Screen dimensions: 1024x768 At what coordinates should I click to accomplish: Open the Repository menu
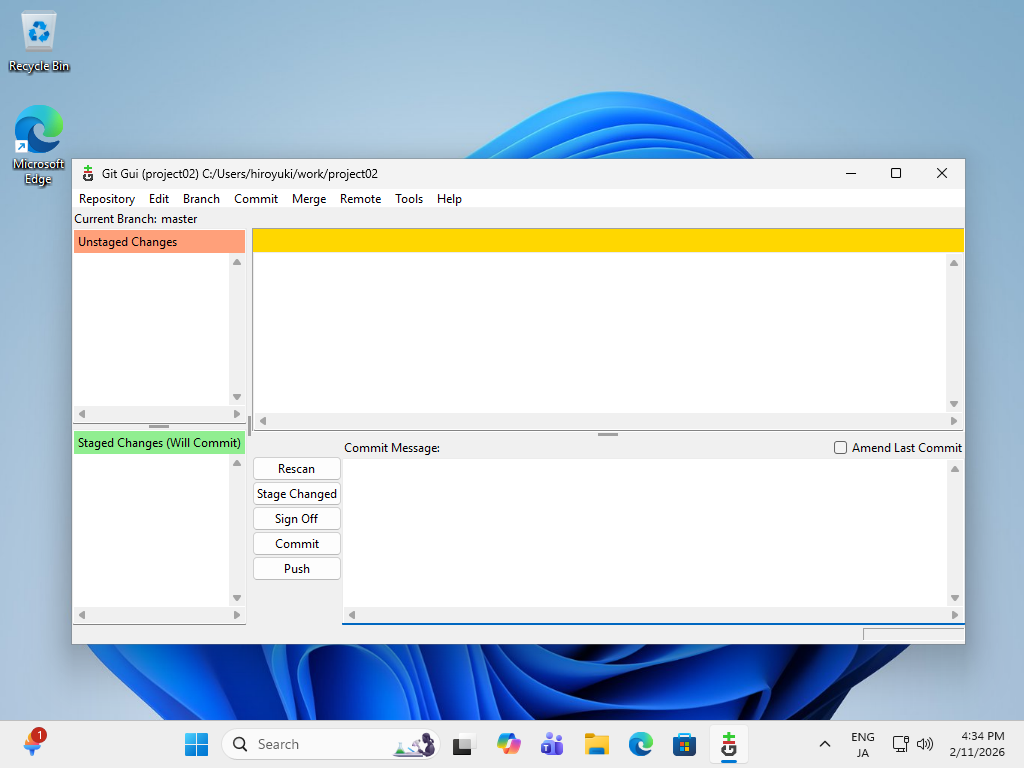click(x=106, y=199)
